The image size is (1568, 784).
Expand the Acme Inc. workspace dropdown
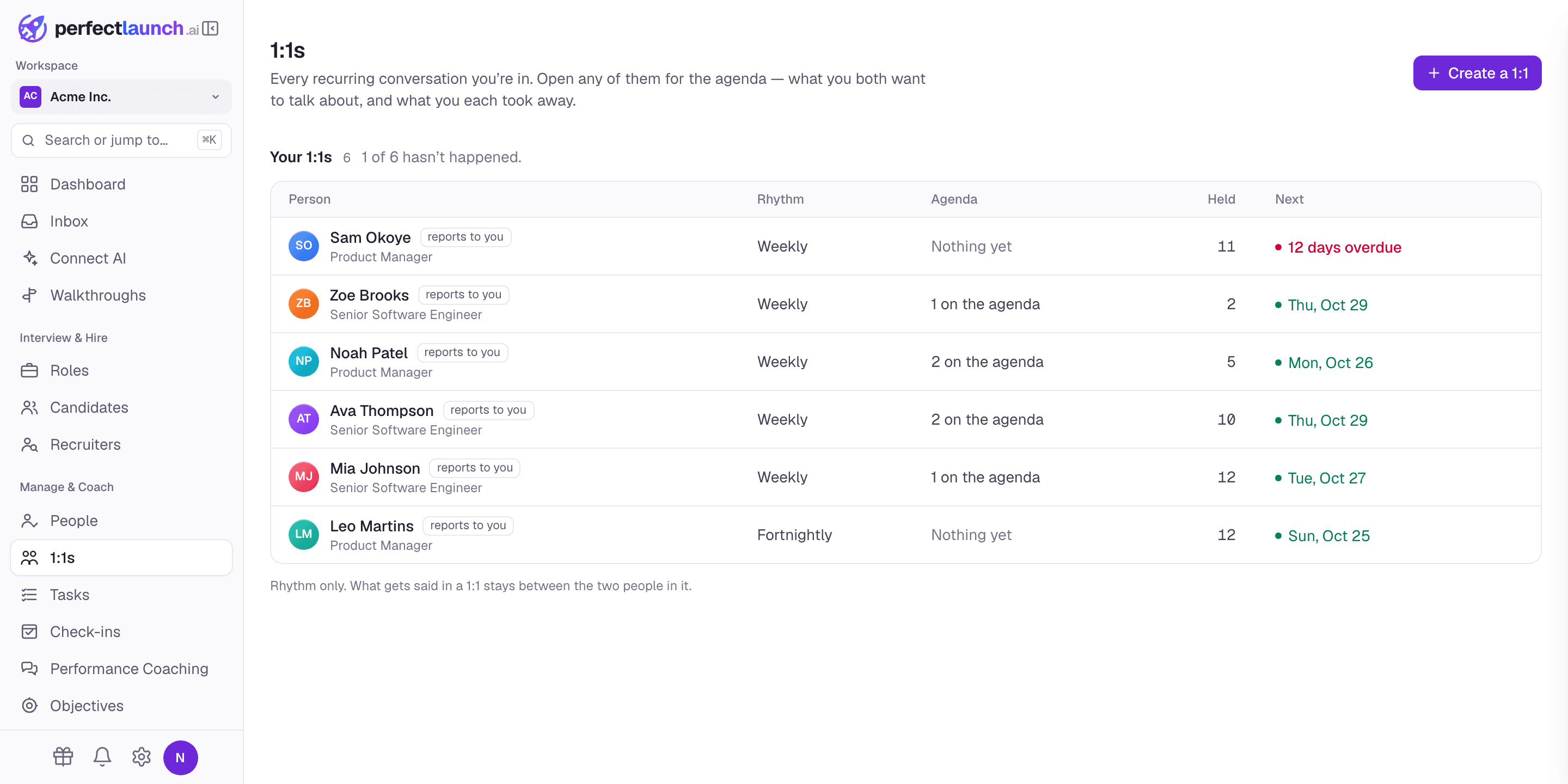click(x=121, y=97)
